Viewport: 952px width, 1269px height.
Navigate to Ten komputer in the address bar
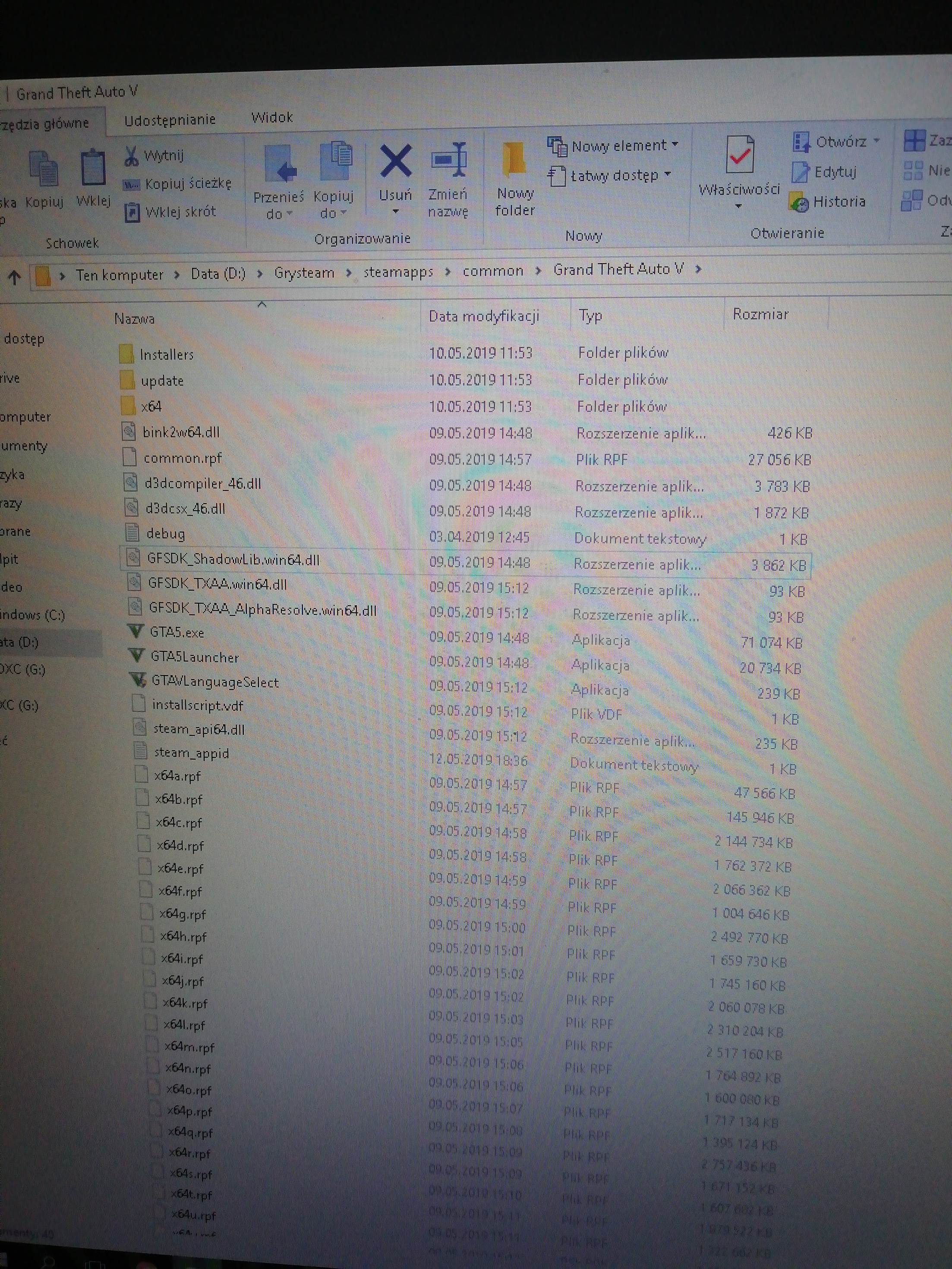coord(120,275)
